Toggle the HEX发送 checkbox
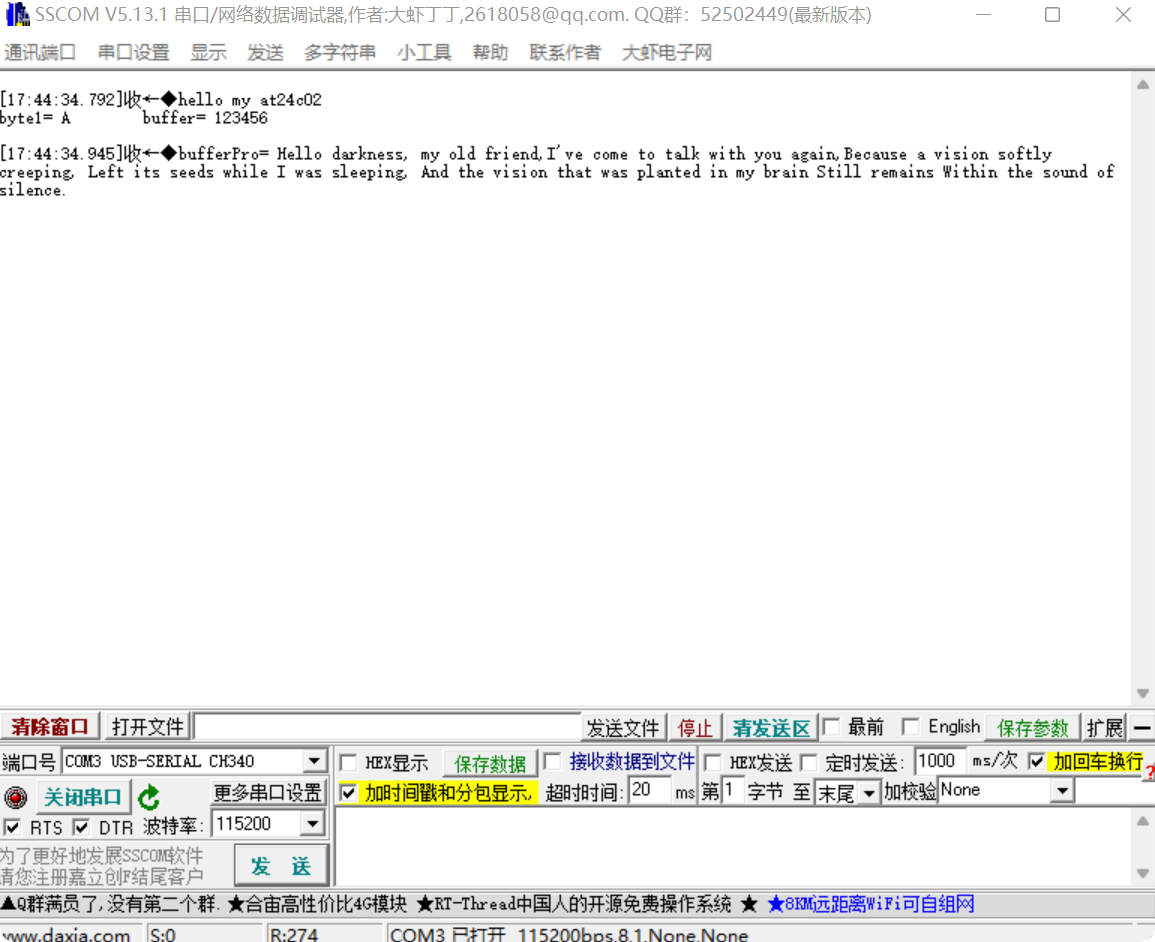 [x=712, y=762]
